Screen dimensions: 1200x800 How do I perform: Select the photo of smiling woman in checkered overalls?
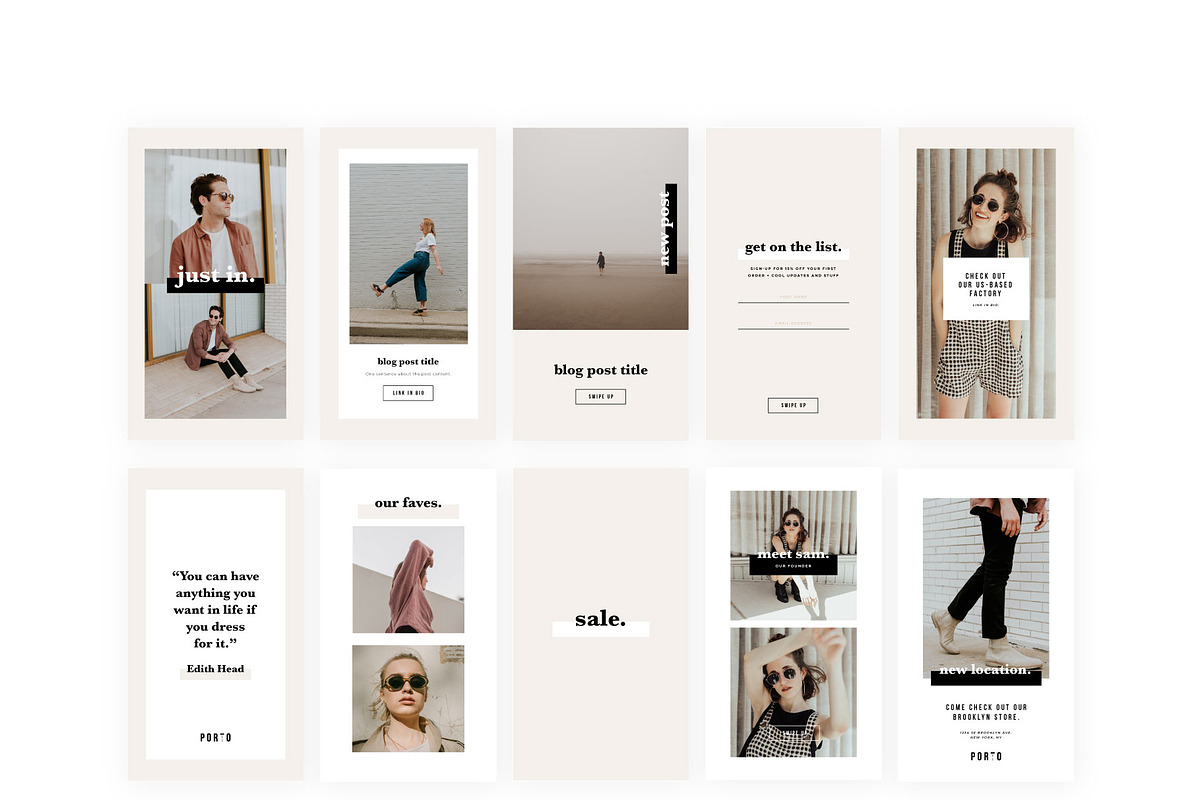[x=986, y=283]
